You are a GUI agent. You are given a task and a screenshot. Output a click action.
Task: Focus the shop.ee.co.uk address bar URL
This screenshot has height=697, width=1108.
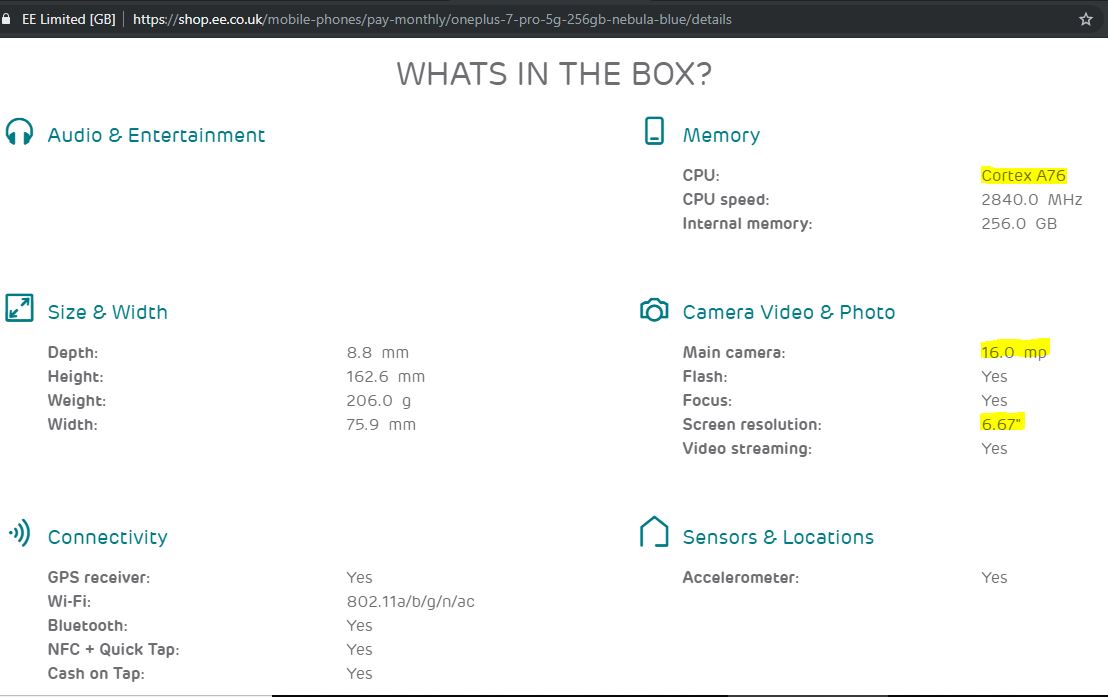click(x=432, y=19)
